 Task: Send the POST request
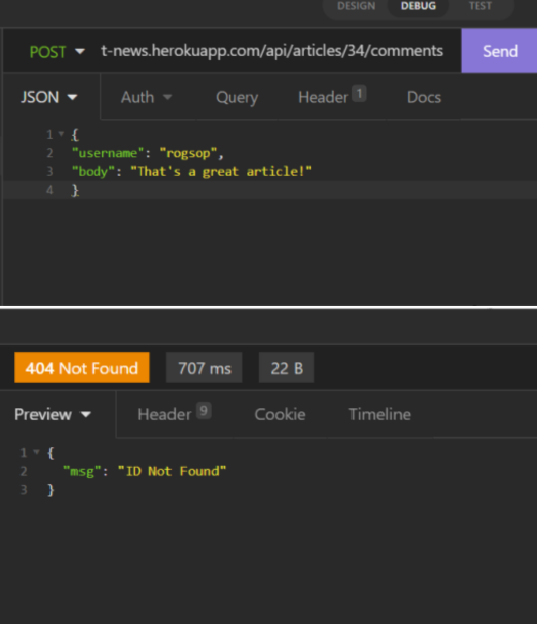(499, 51)
